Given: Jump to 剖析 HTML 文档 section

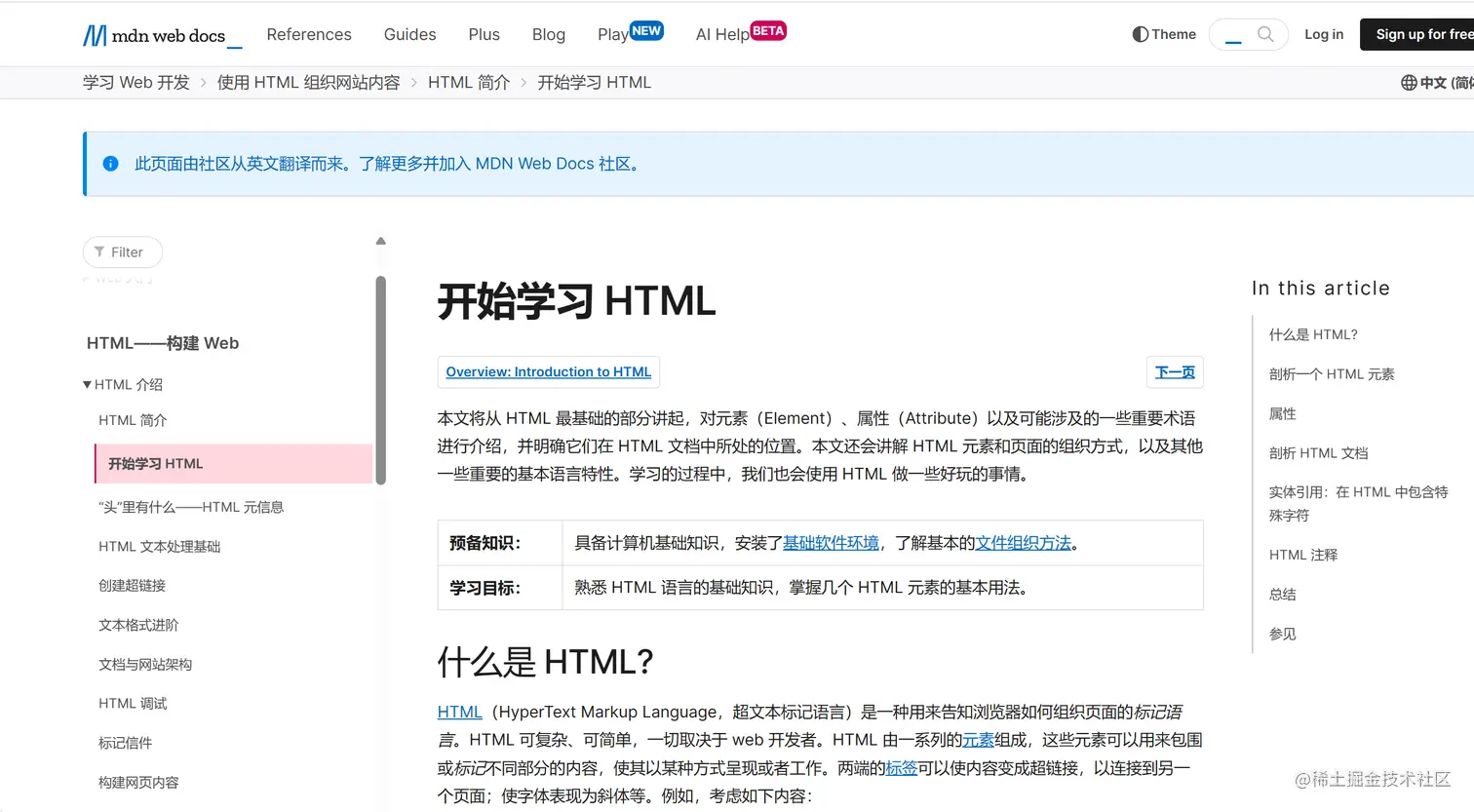Looking at the screenshot, I should pyautogui.click(x=1319, y=453).
